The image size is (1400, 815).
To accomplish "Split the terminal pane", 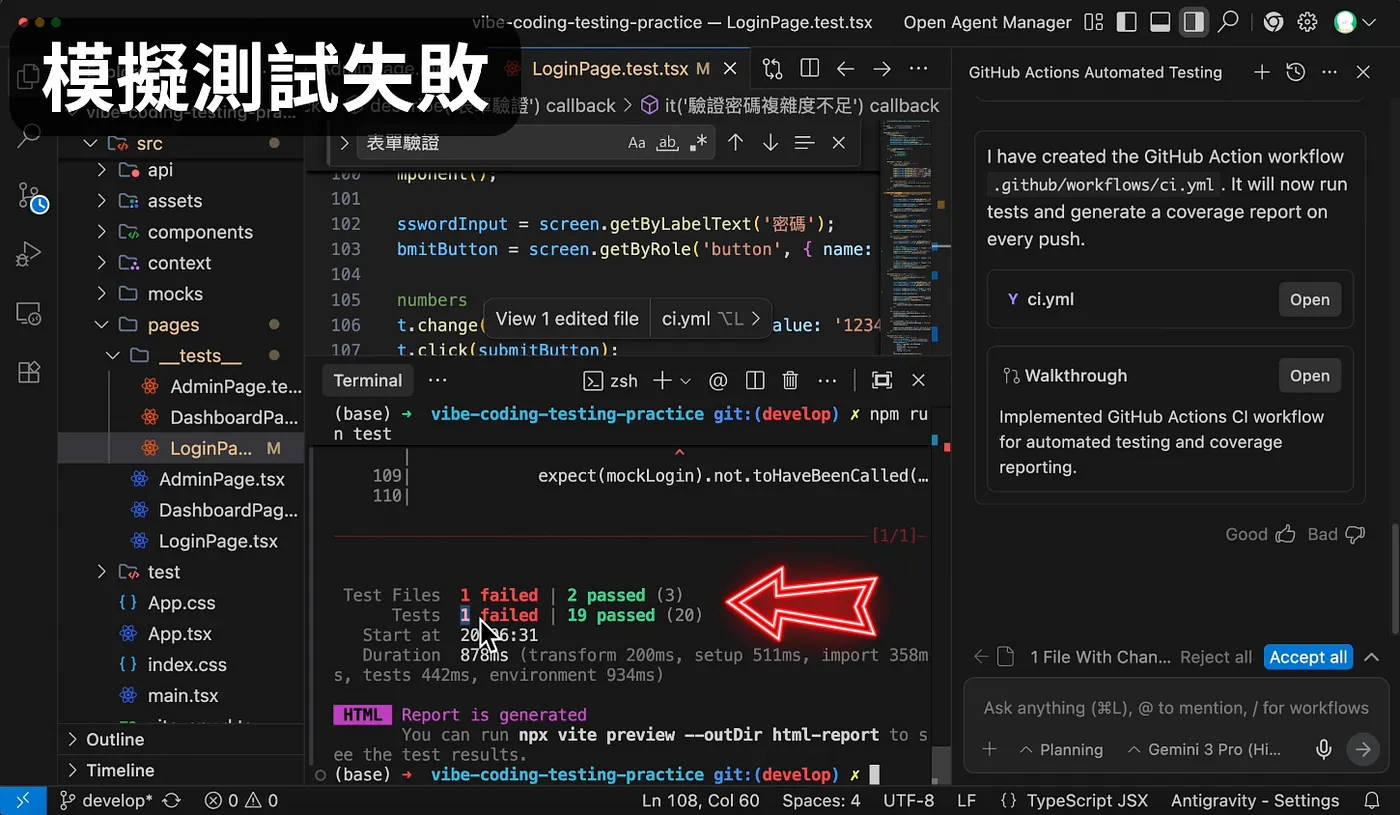I will click(755, 380).
